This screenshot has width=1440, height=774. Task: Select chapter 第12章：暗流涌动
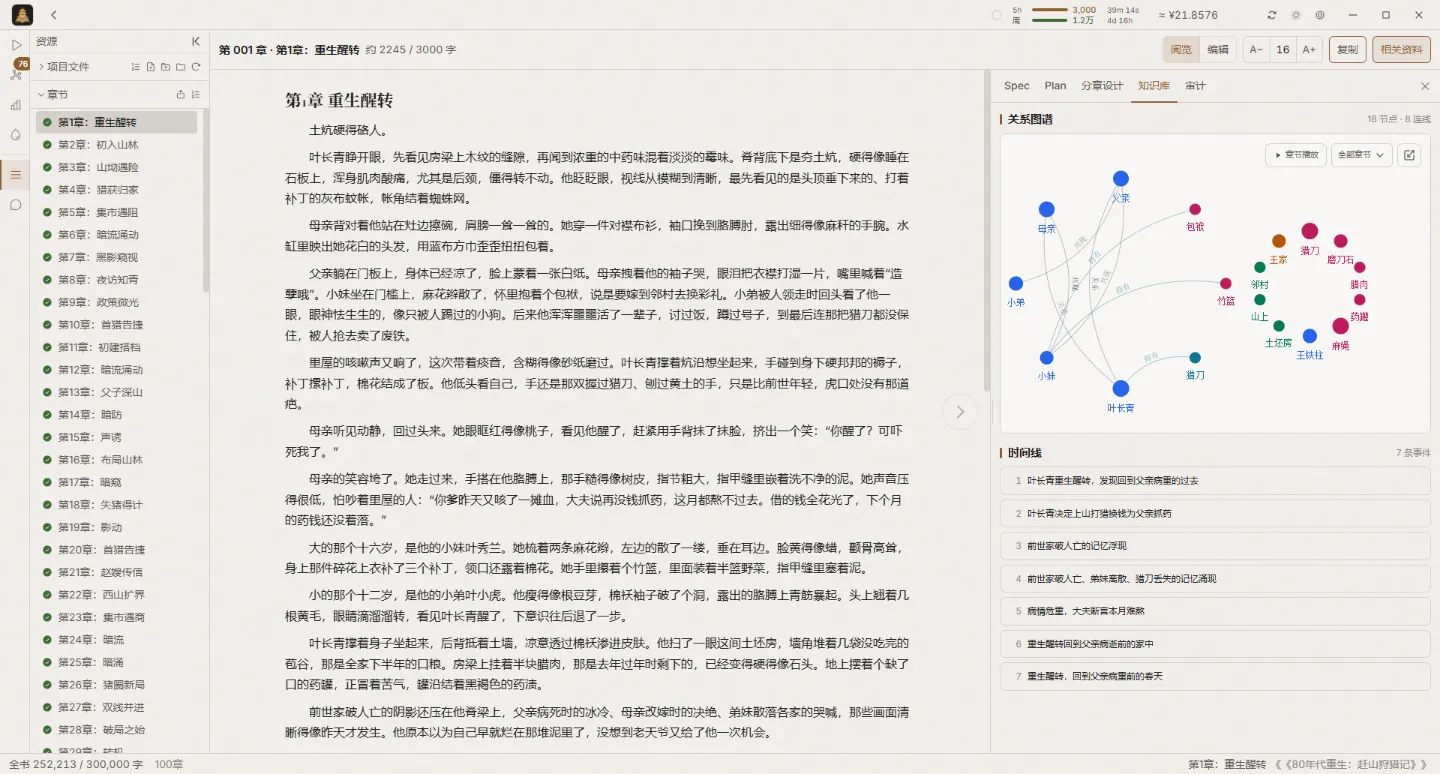pos(116,370)
